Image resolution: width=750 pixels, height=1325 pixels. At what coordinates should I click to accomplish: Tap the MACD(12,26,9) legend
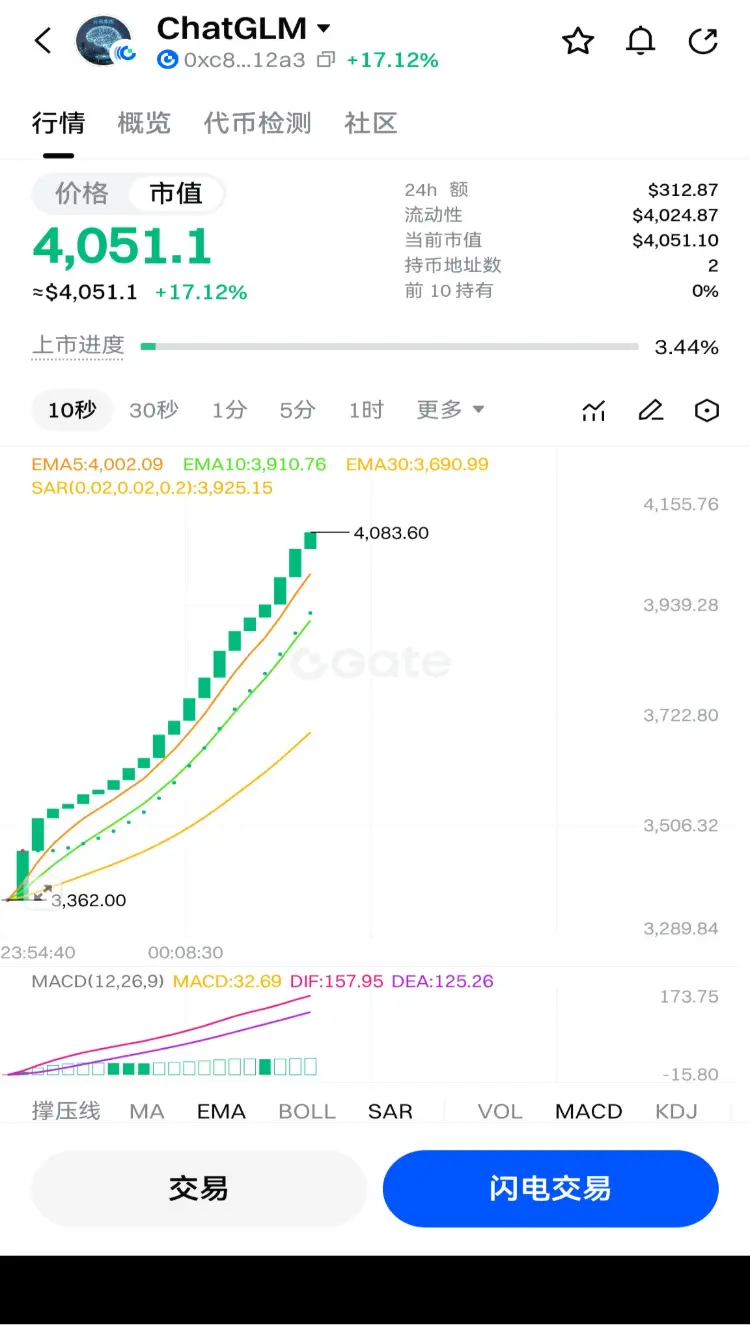97,981
